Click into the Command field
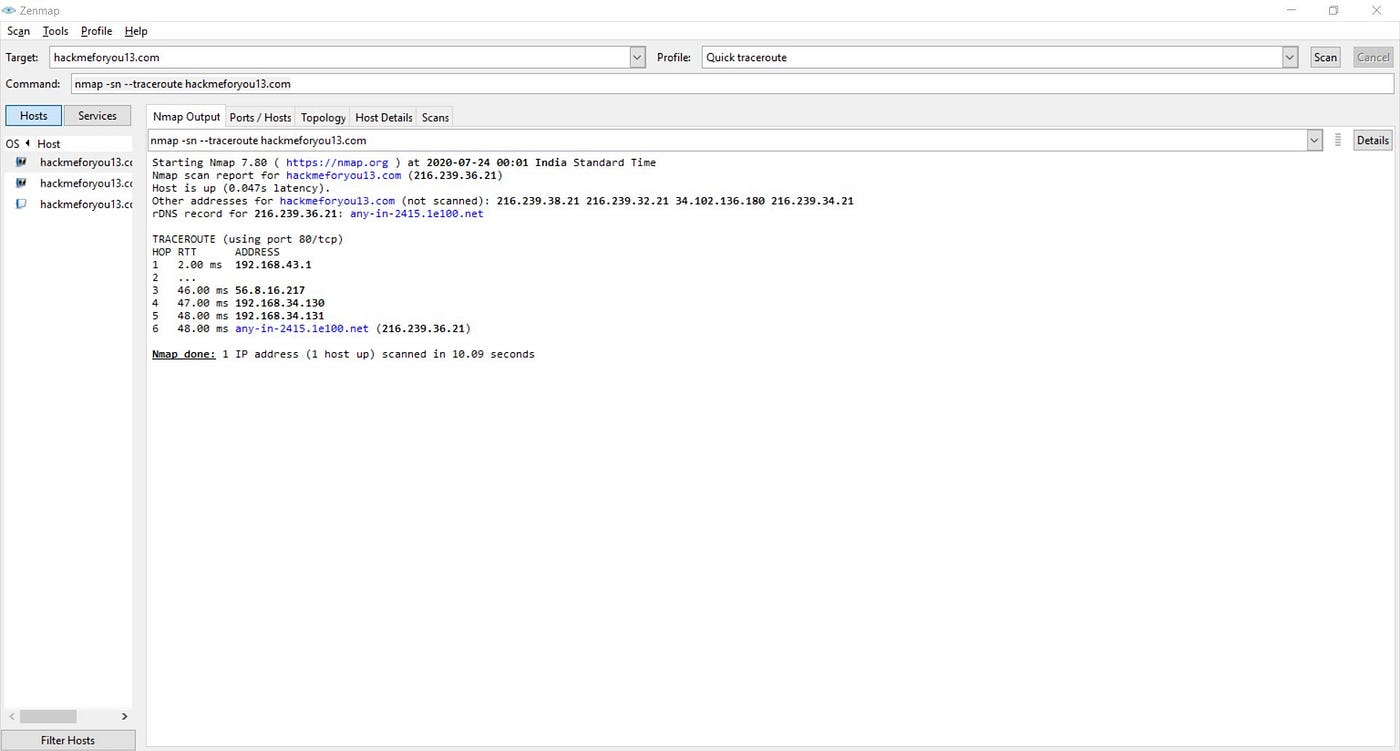Viewport: 1400px width, 751px height. pyautogui.click(x=731, y=84)
